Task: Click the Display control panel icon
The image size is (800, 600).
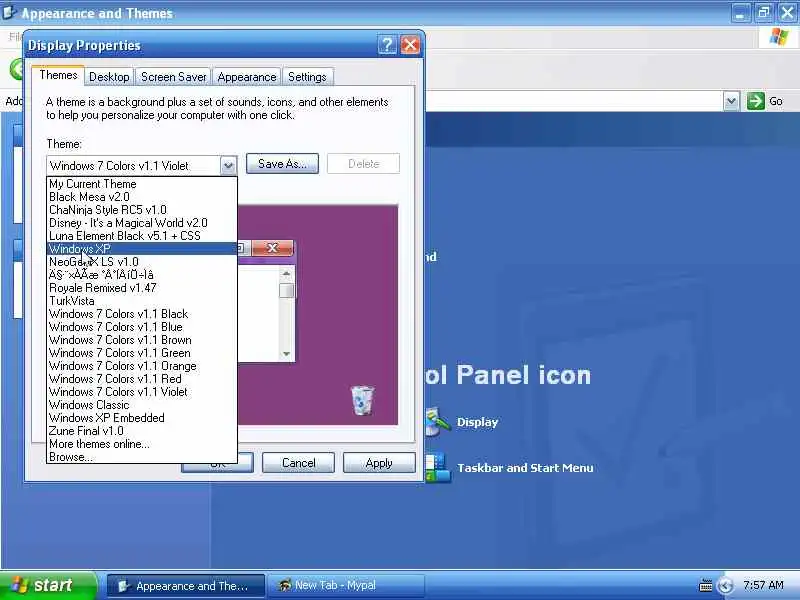Action: tap(437, 421)
